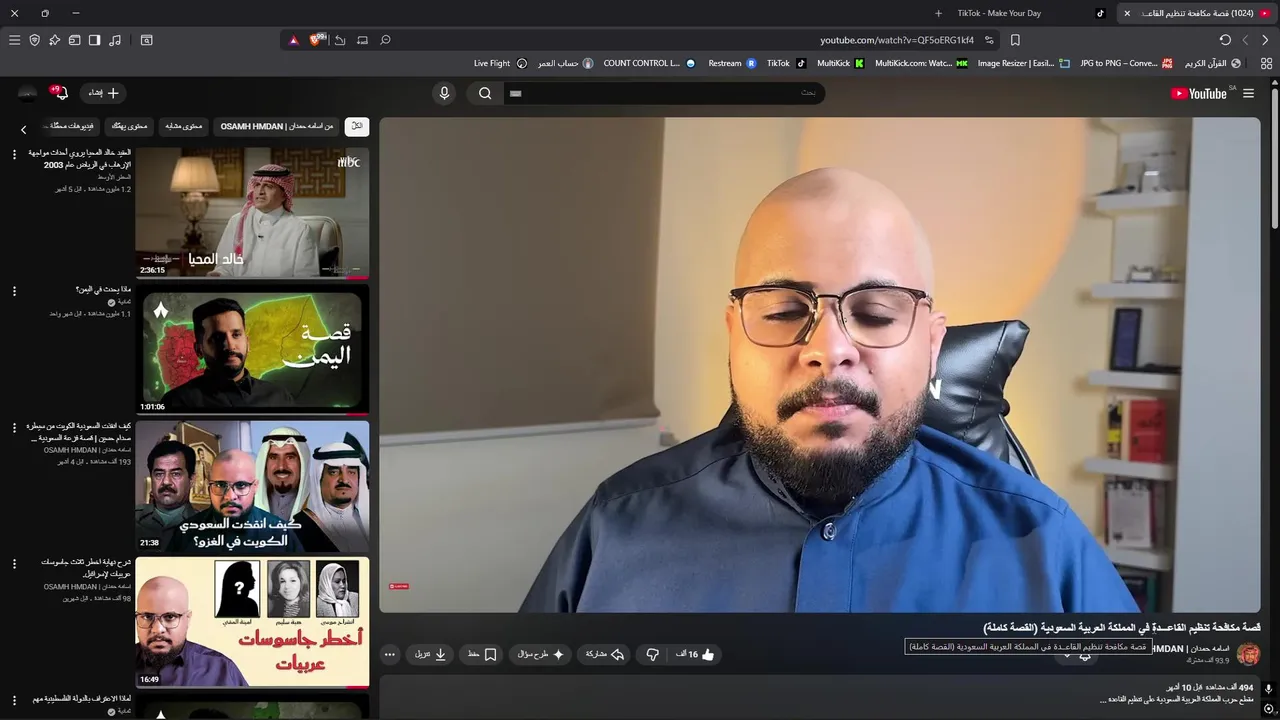Image resolution: width=1280 pixels, height=720 pixels.
Task: Open the خالد المحيا video thumbnail
Action: coord(252,213)
